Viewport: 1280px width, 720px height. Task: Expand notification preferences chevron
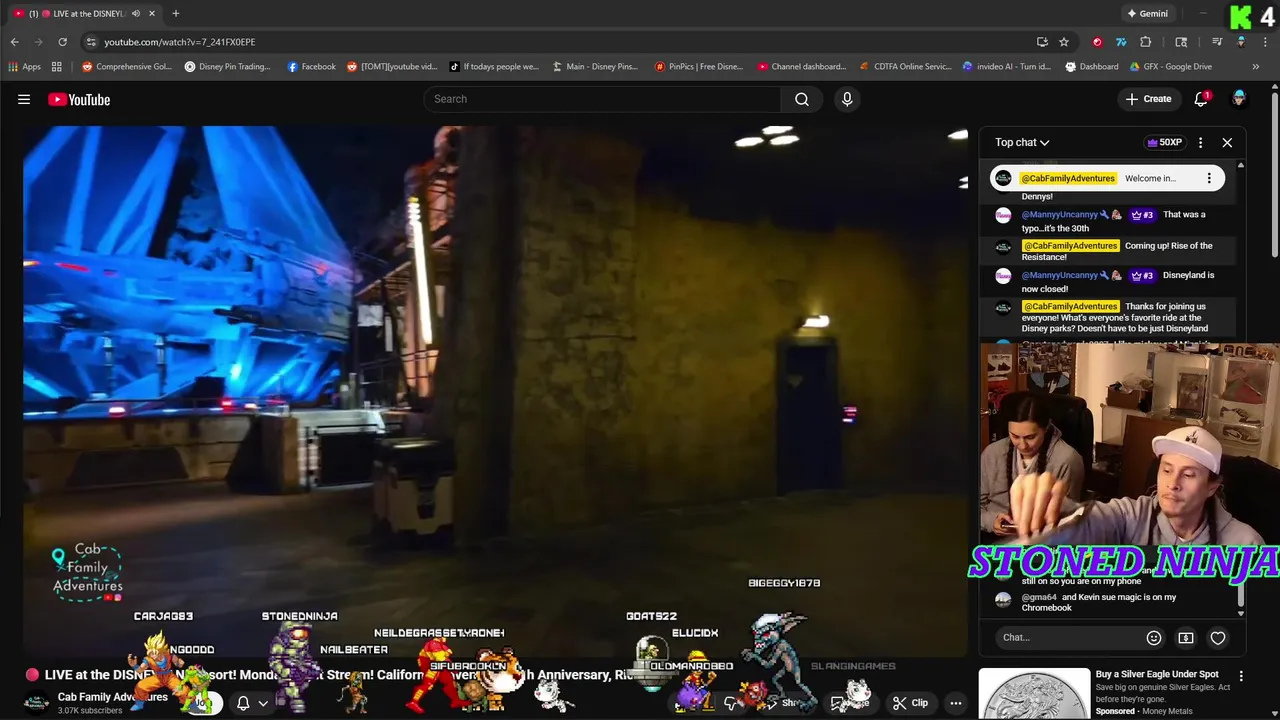point(263,703)
